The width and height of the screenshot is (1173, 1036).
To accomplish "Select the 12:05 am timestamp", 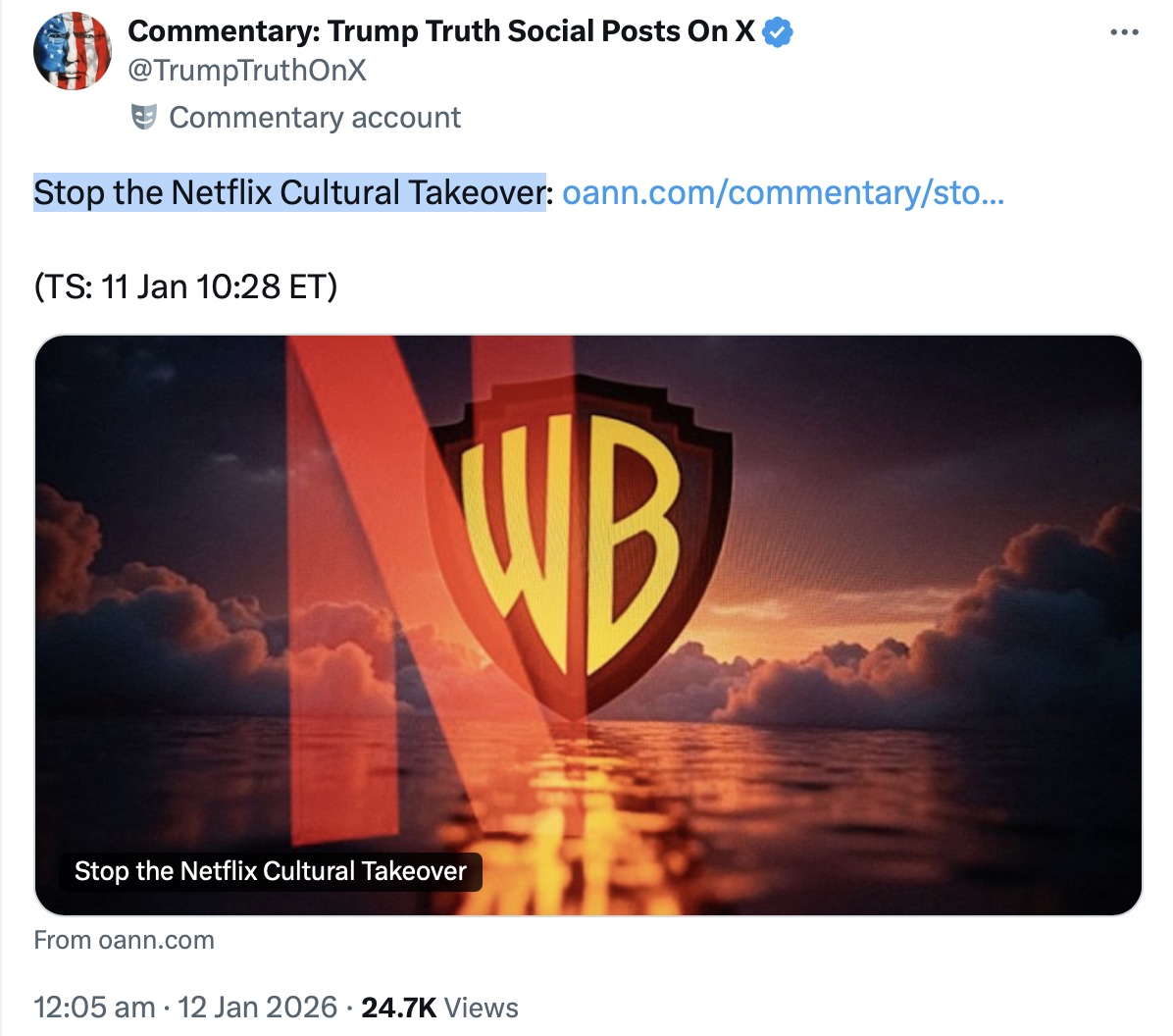I will point(94,1008).
